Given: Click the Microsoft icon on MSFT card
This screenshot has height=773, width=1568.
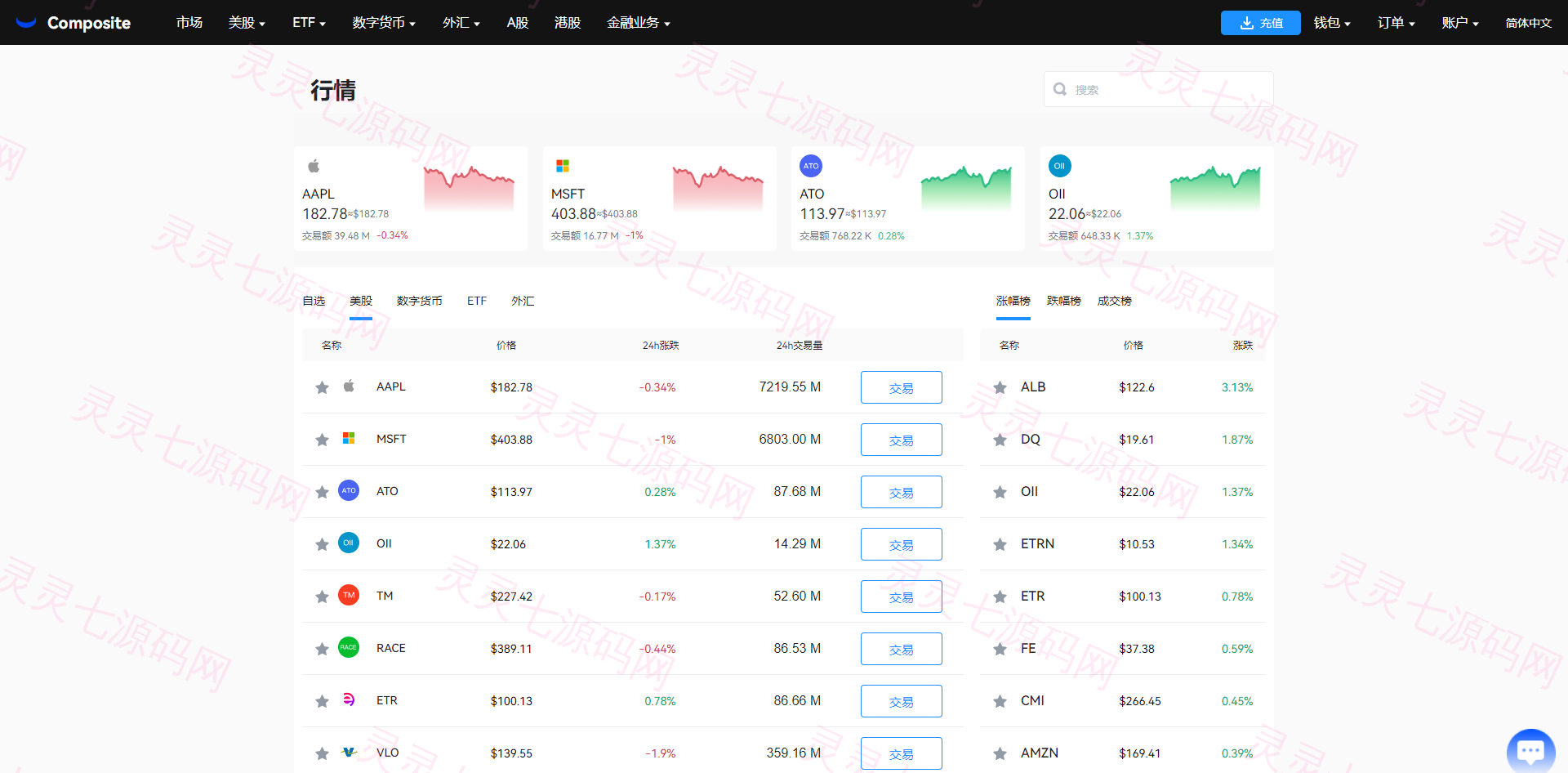Looking at the screenshot, I should click(563, 166).
